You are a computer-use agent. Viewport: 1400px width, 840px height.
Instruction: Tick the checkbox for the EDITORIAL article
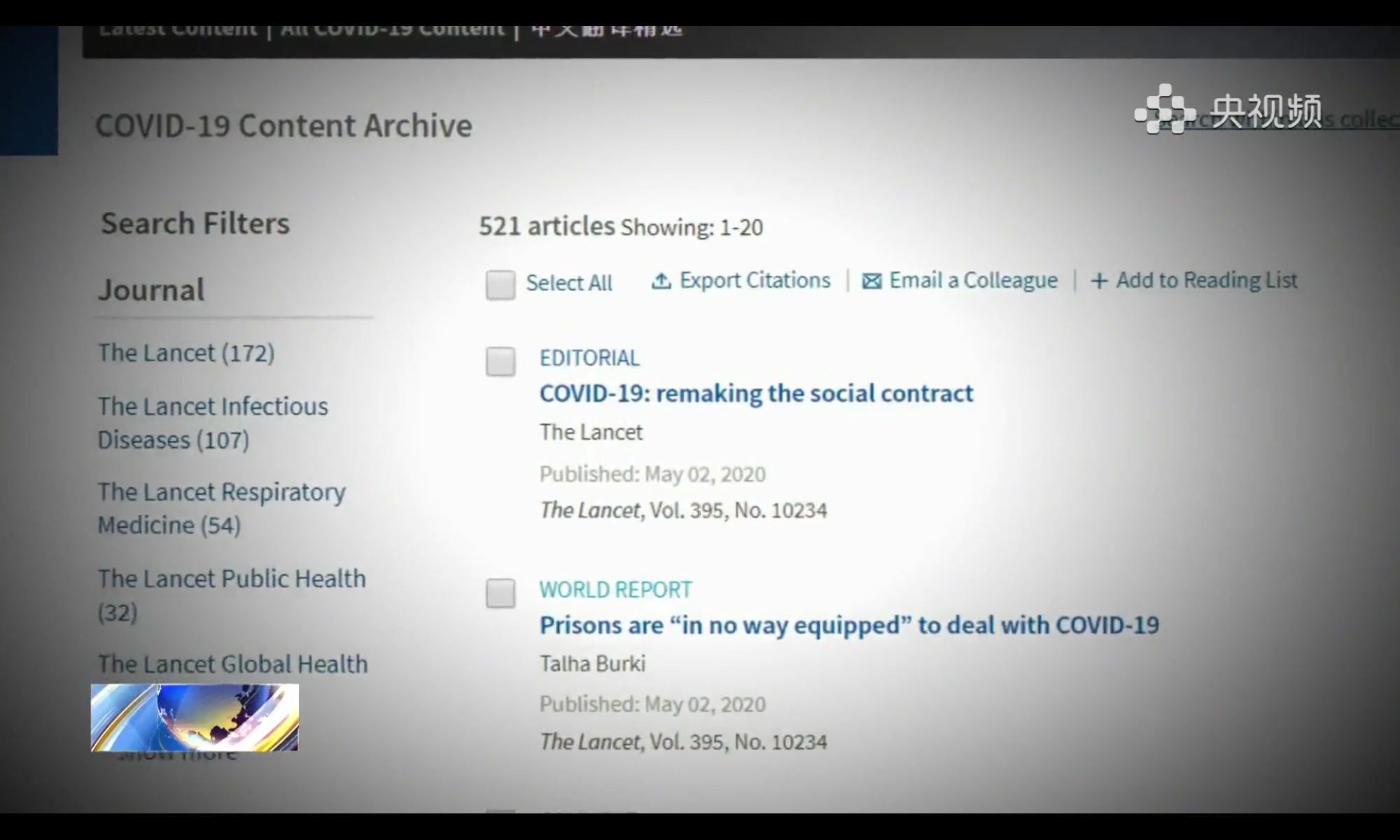point(500,362)
